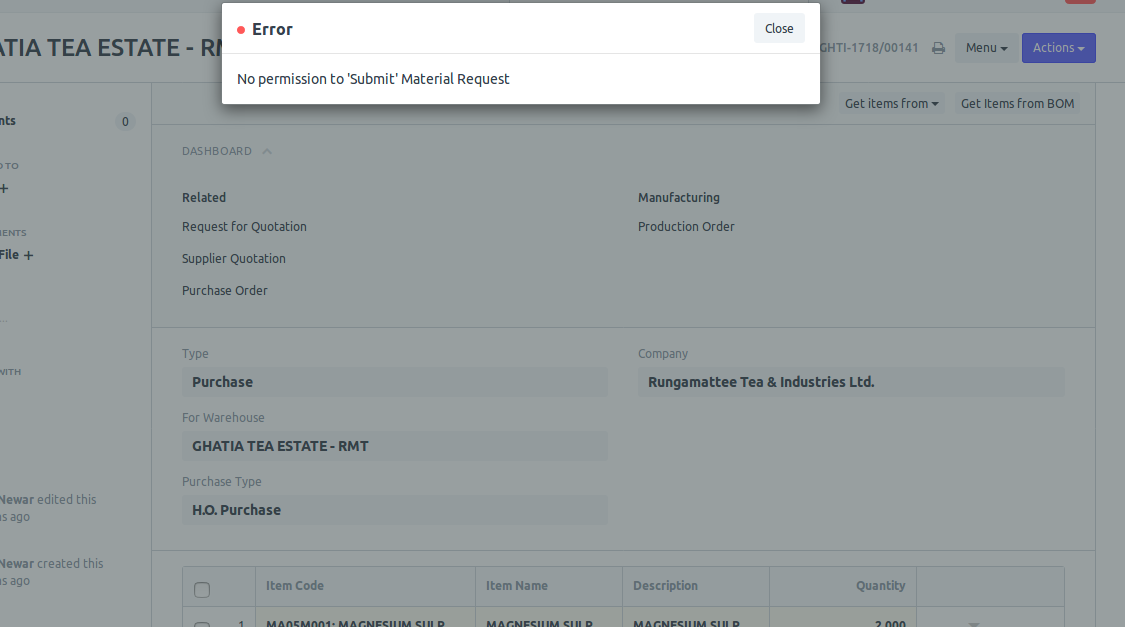Collapse the Dashboard section using its chevron icon
Viewport: 1125px width, 627px height.
[266, 150]
